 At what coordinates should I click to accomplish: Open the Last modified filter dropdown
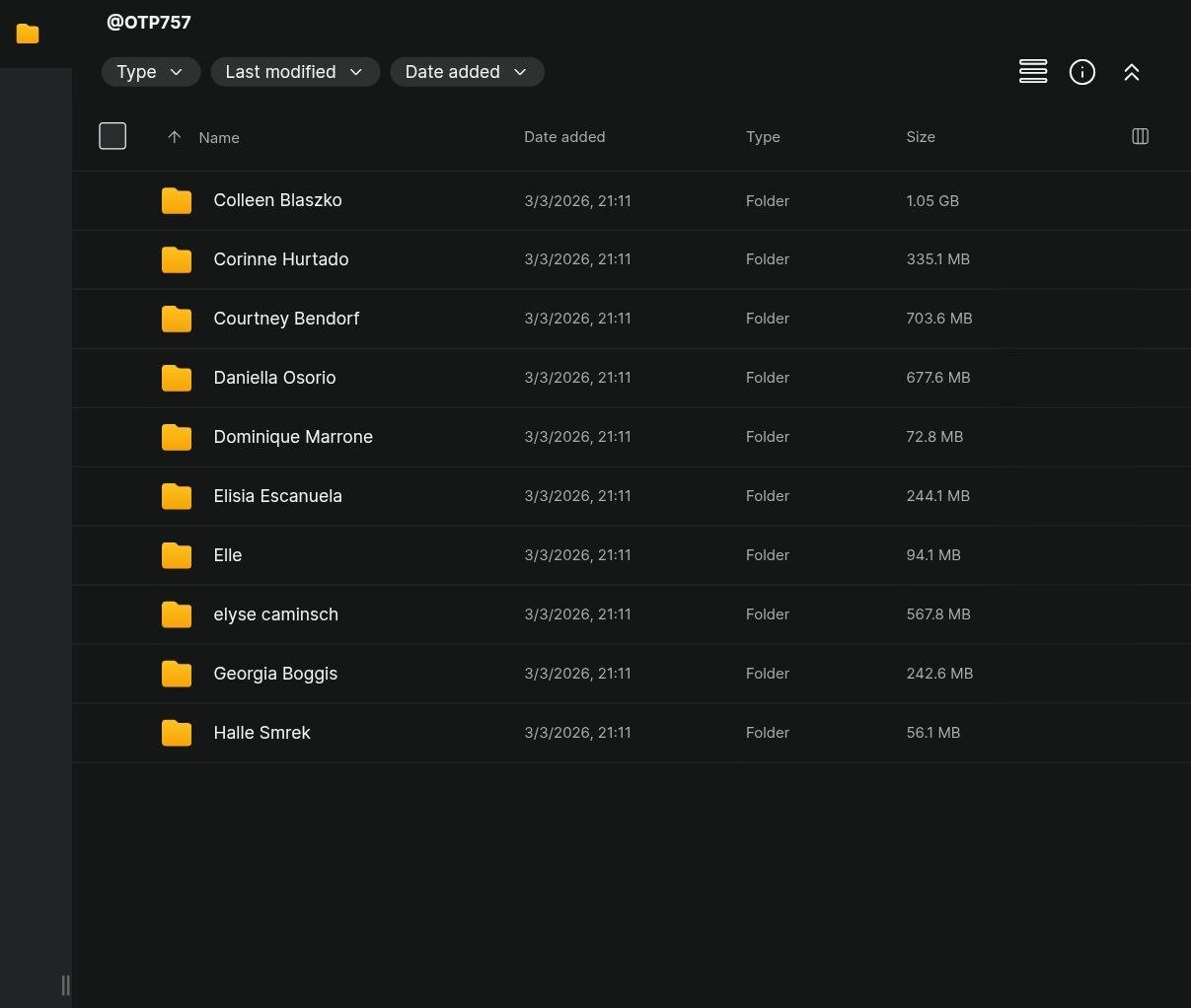click(x=295, y=72)
